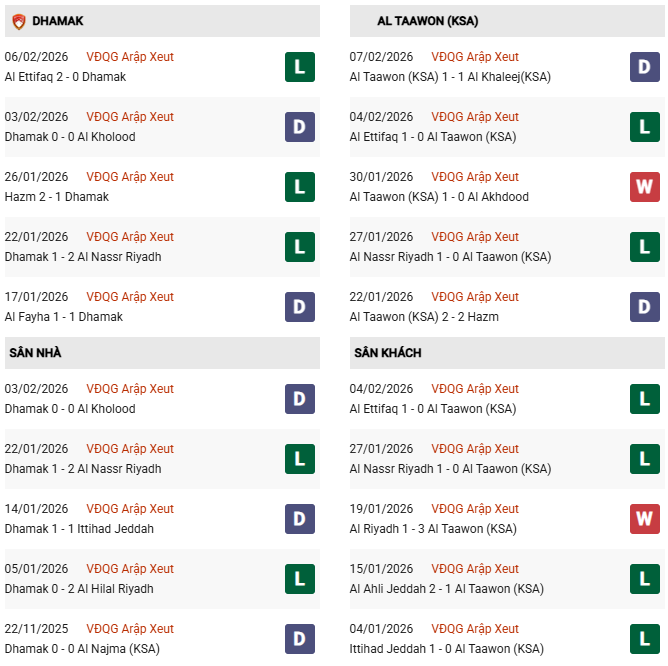
Task: Select the DHAMAK team header
Action: pos(58,21)
